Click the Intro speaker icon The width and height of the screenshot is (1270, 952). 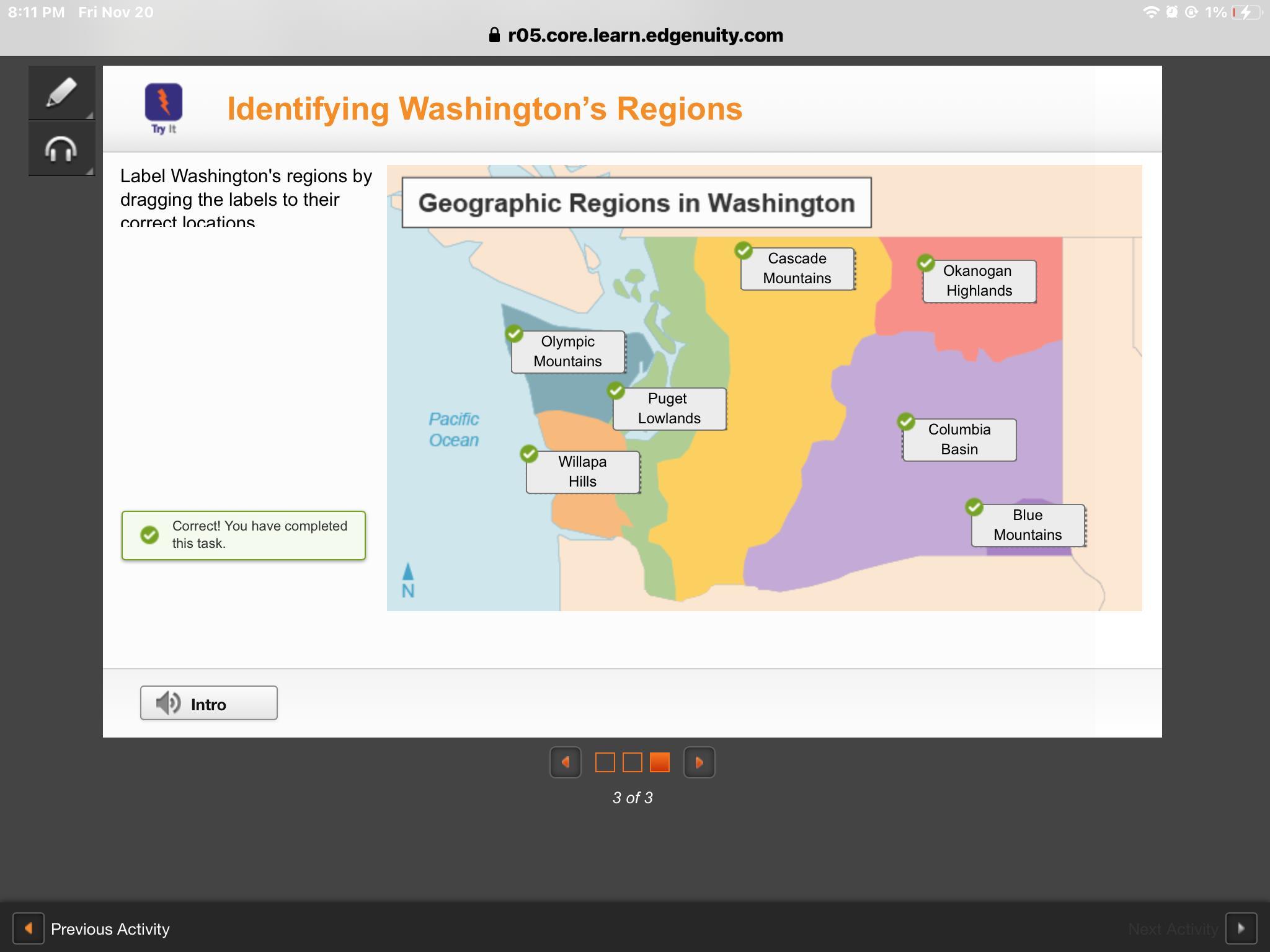click(167, 703)
